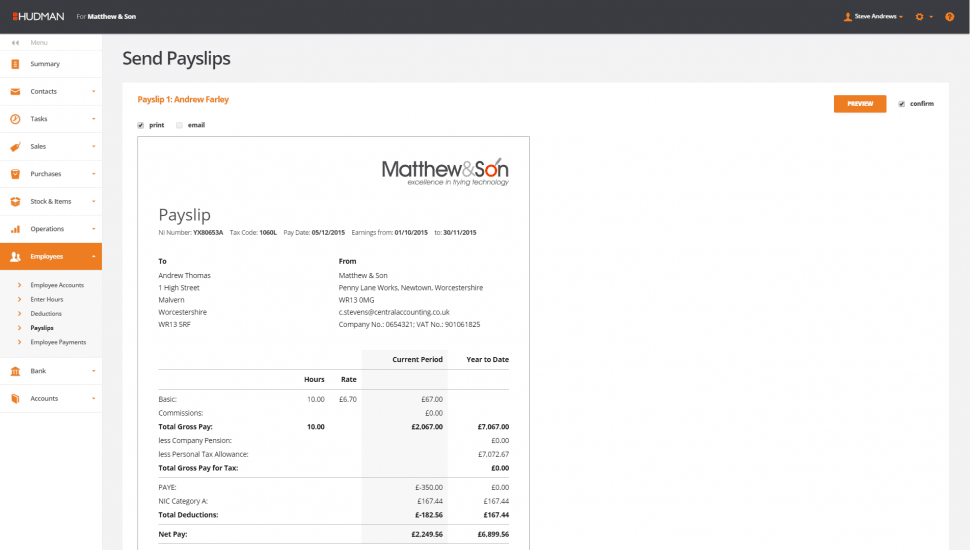Click the Stock & Items box icon

click(15, 201)
